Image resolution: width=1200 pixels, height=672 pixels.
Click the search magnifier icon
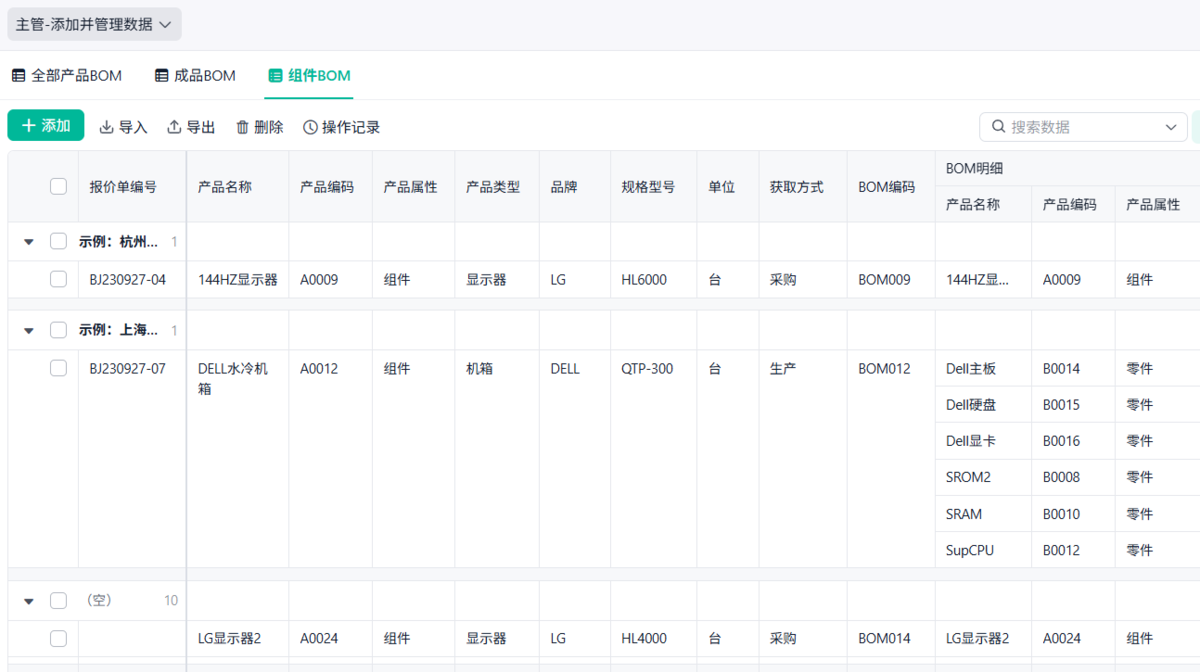pyautogui.click(x=998, y=127)
